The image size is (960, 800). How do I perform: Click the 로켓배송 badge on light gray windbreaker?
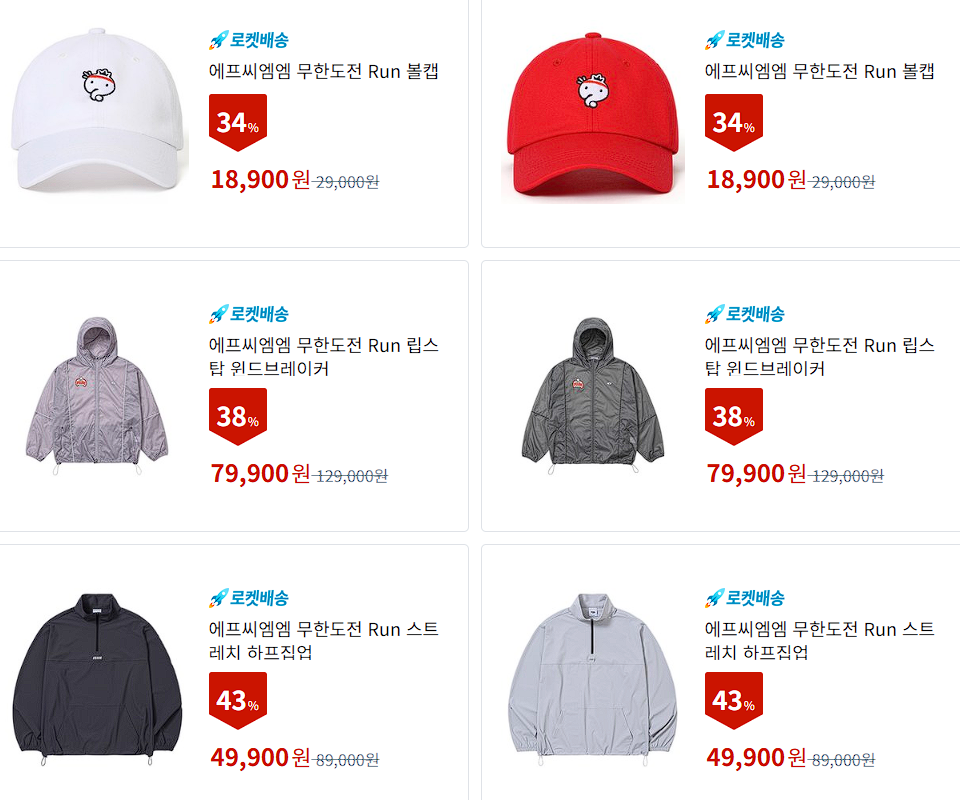tap(249, 314)
